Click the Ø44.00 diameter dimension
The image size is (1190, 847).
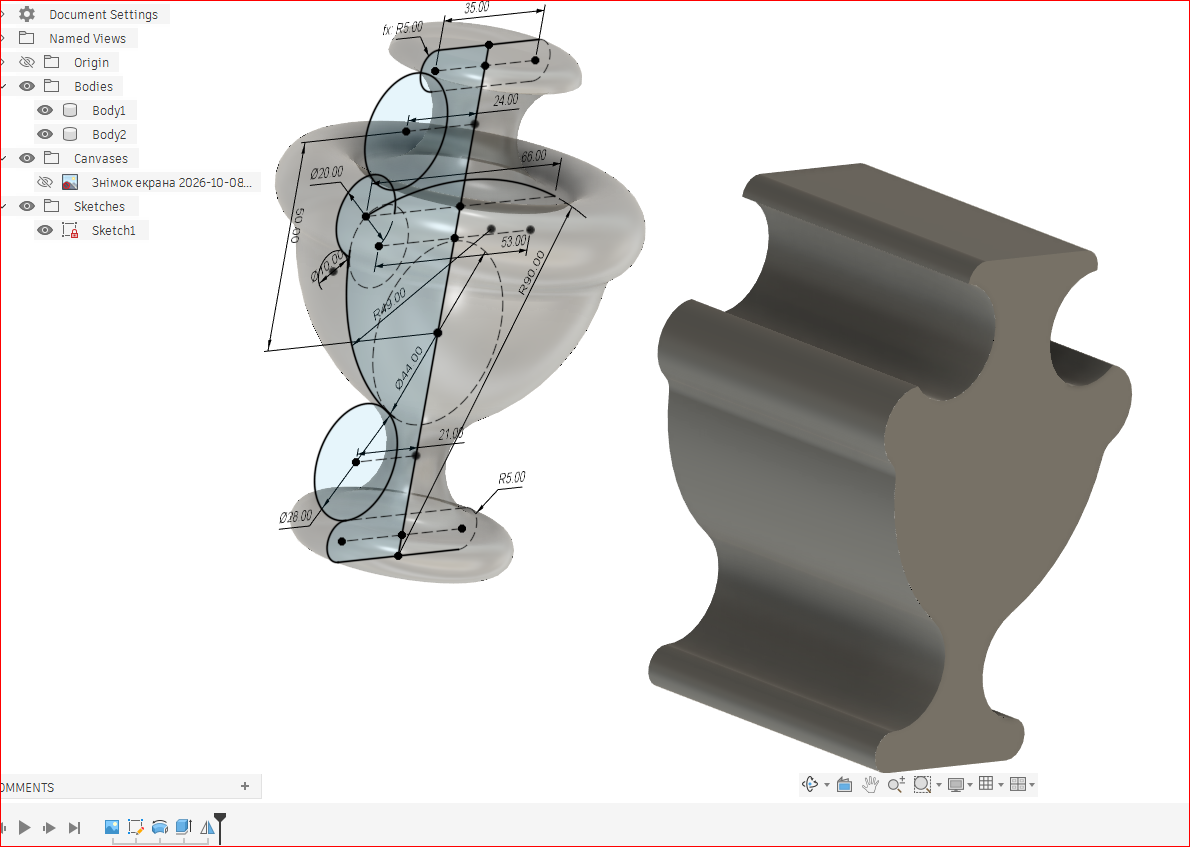point(409,368)
